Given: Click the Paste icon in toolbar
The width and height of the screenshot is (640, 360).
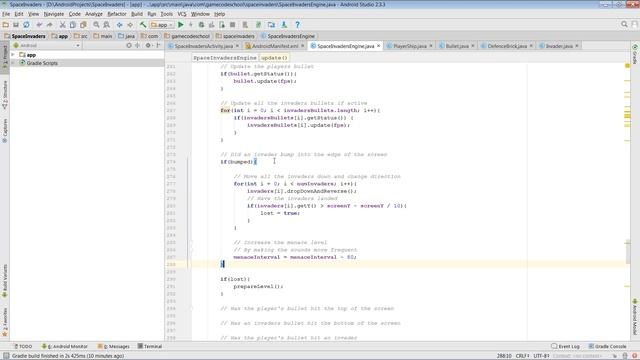Looking at the screenshot, I should 83,25.
